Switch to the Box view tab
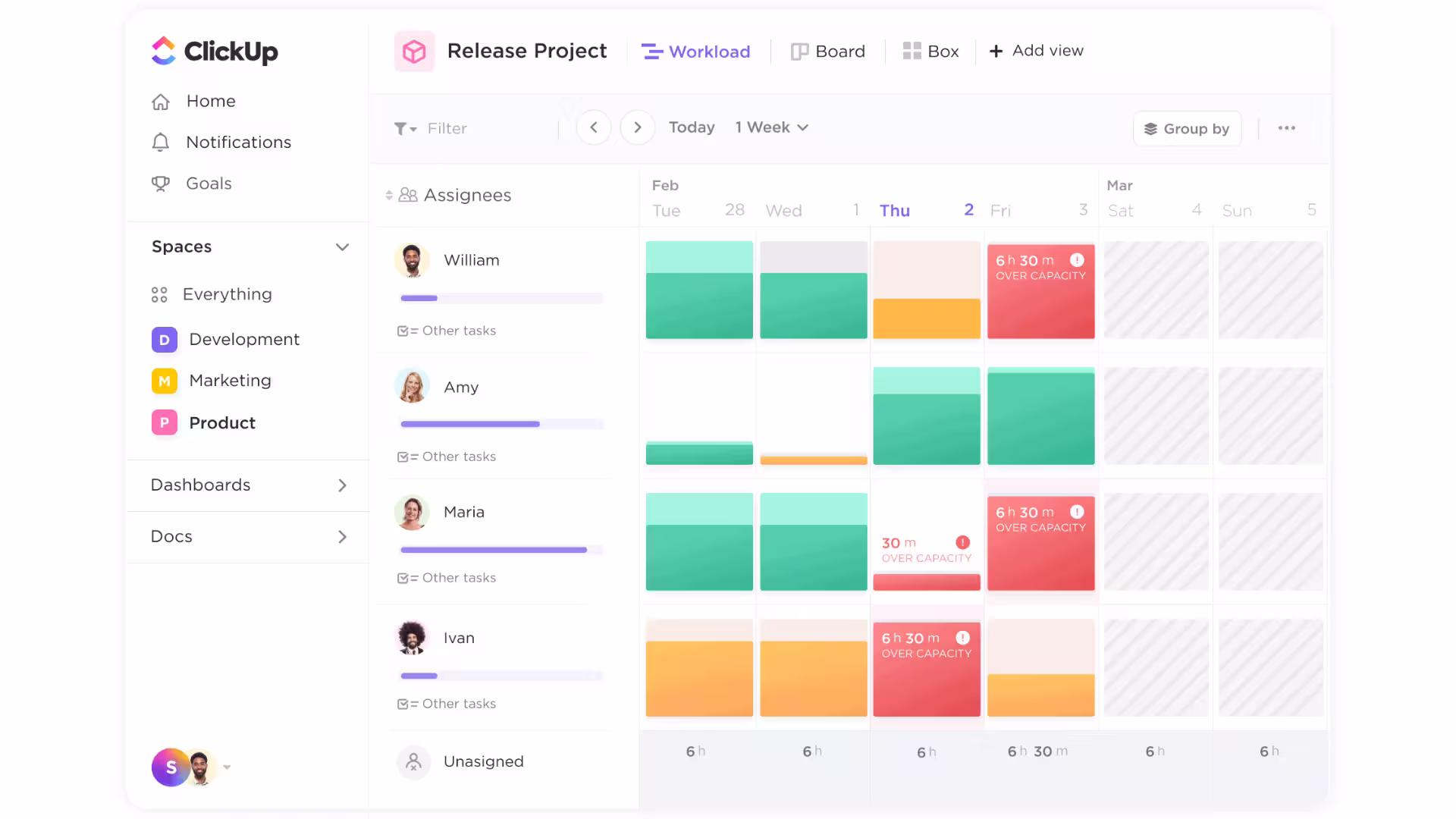The image size is (1456, 819). tap(931, 52)
